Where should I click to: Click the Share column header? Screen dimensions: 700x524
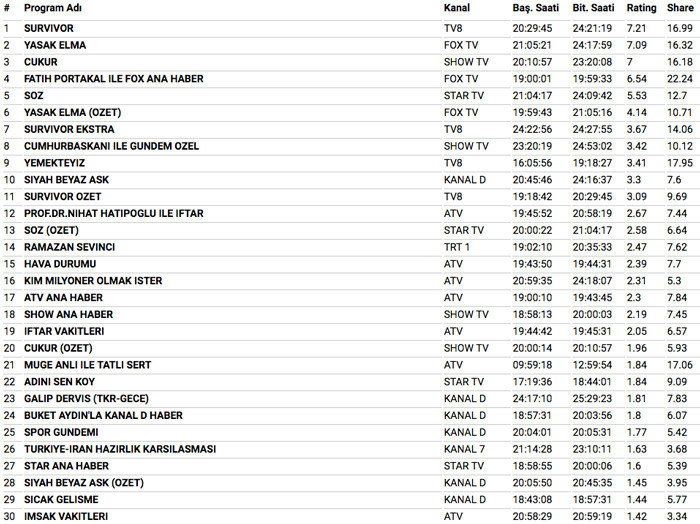tap(681, 8)
